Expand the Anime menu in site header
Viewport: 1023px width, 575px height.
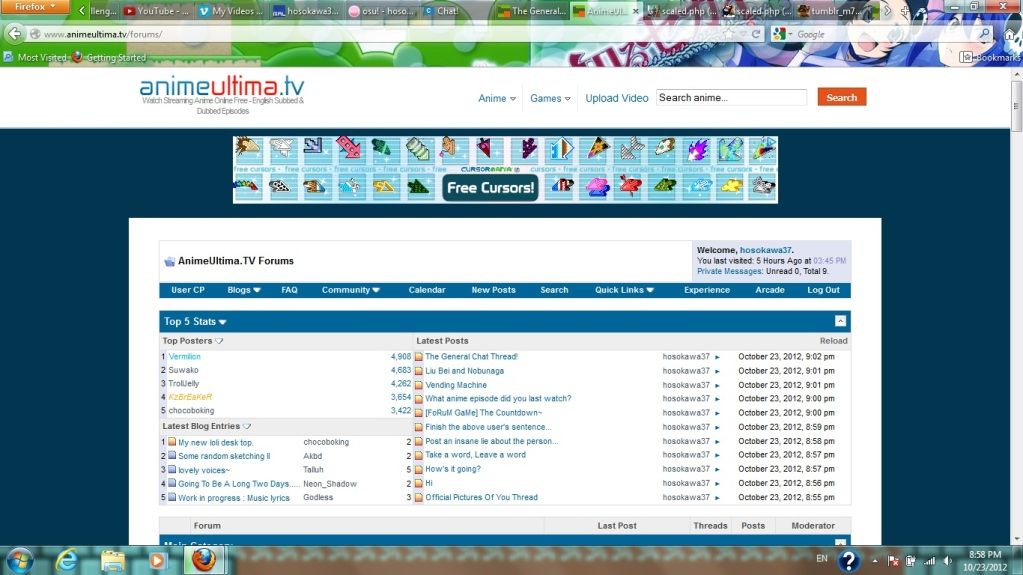[x=497, y=98]
